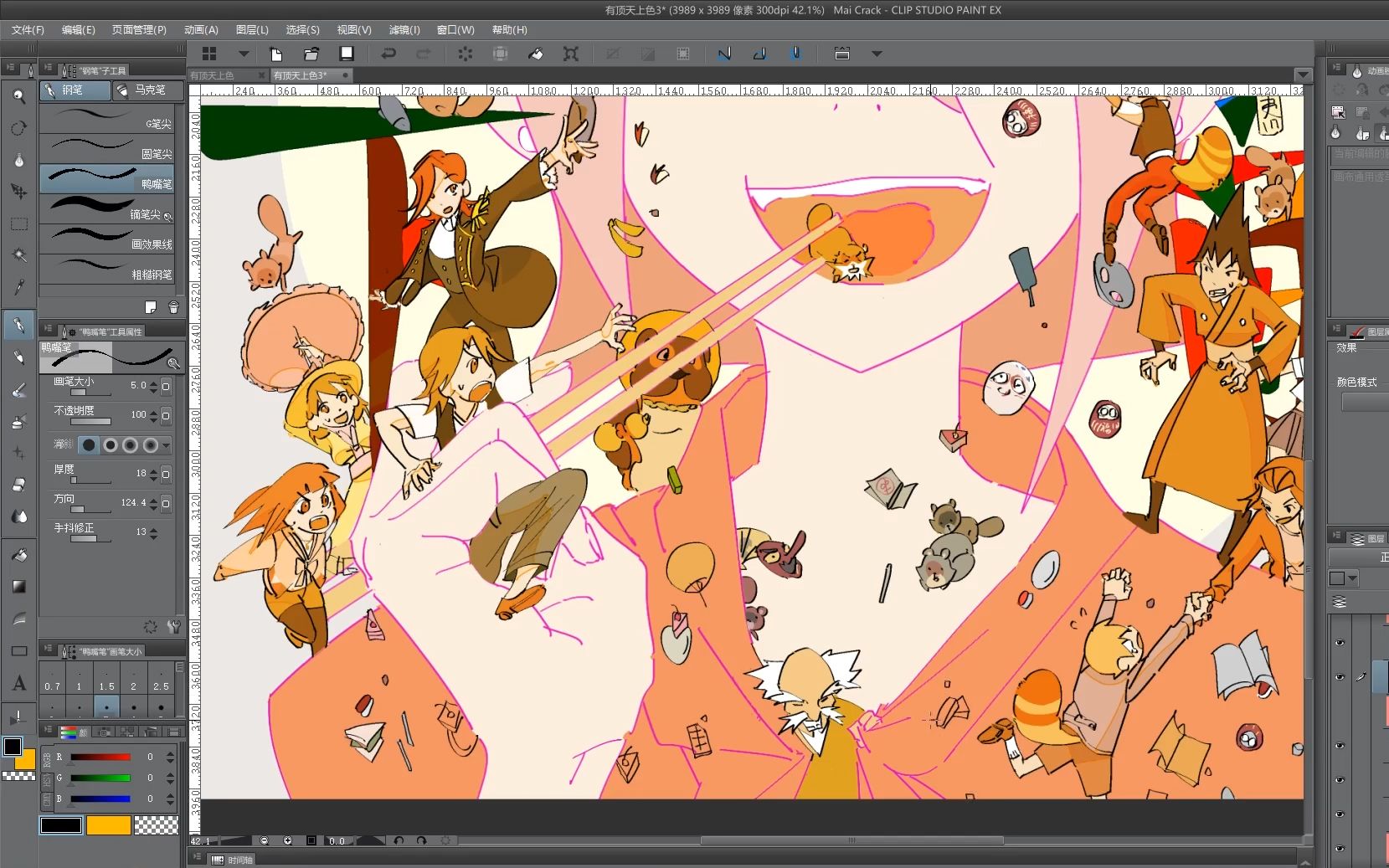Select the Figure rectangle tool

point(18,650)
